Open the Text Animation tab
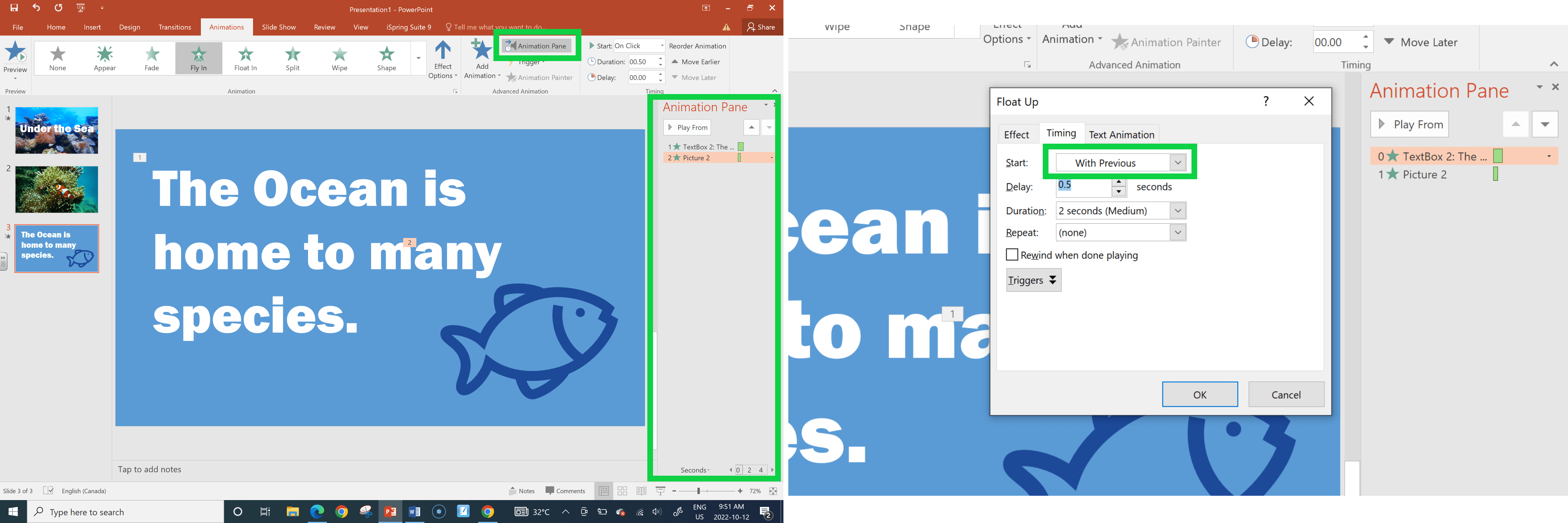This screenshot has width=1568, height=523. tap(1121, 134)
